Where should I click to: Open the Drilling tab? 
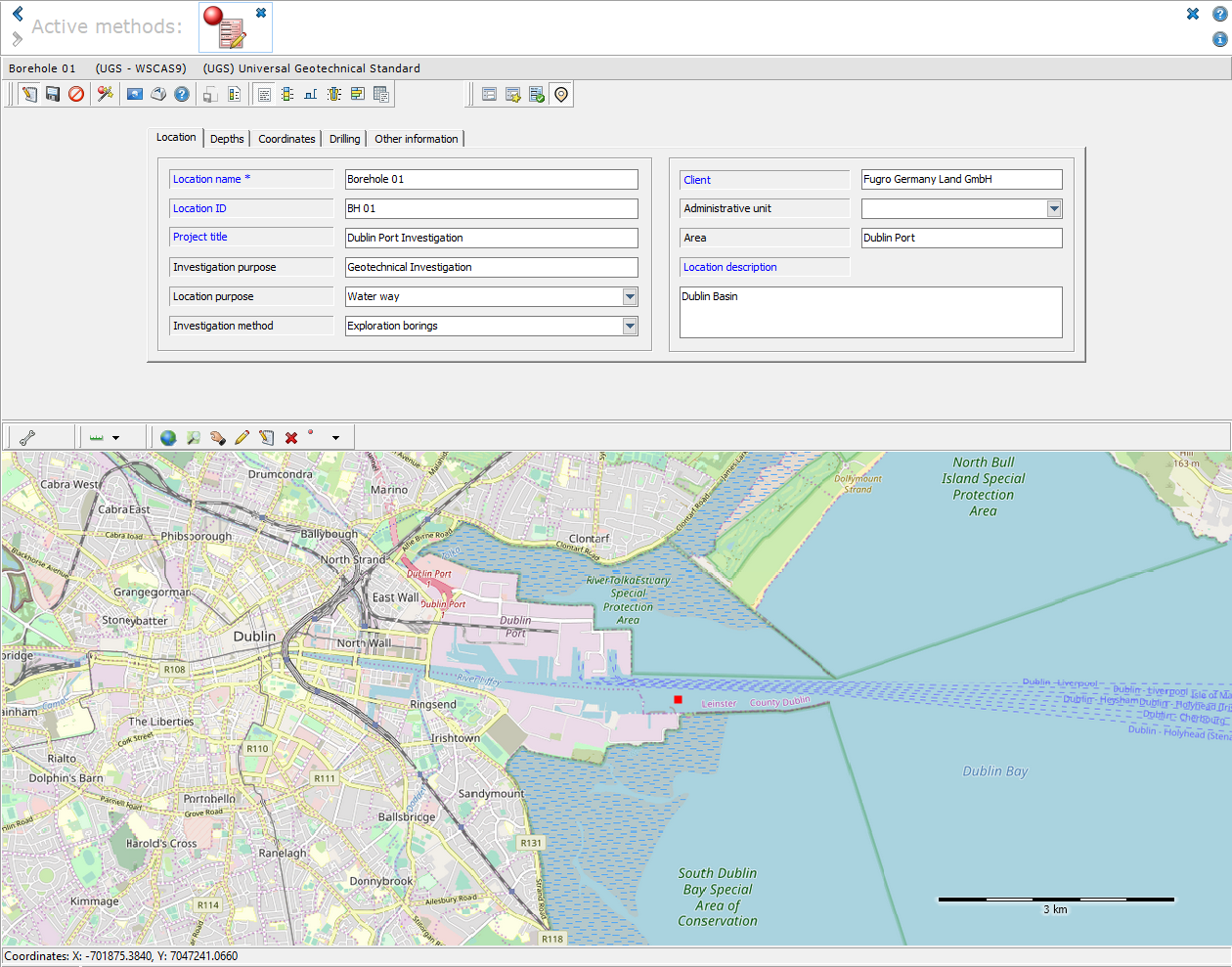pos(344,139)
